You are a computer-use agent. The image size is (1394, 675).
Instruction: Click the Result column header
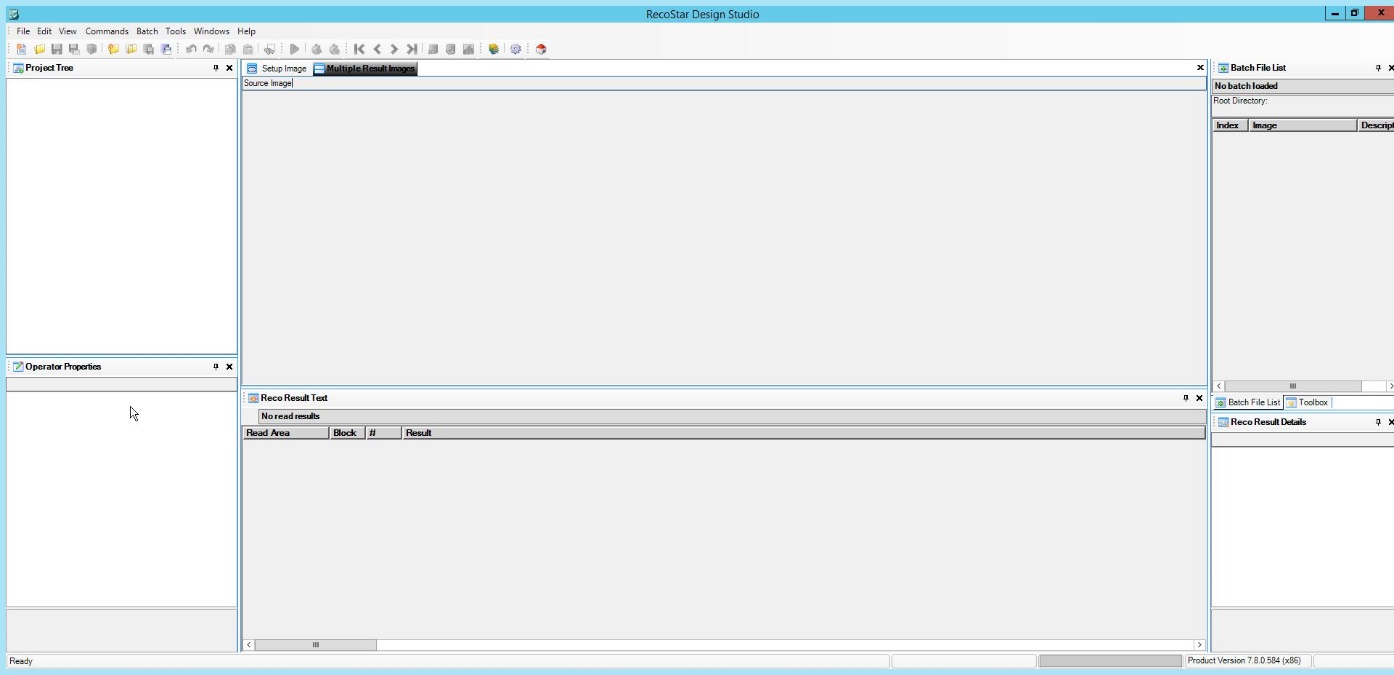pyautogui.click(x=803, y=433)
